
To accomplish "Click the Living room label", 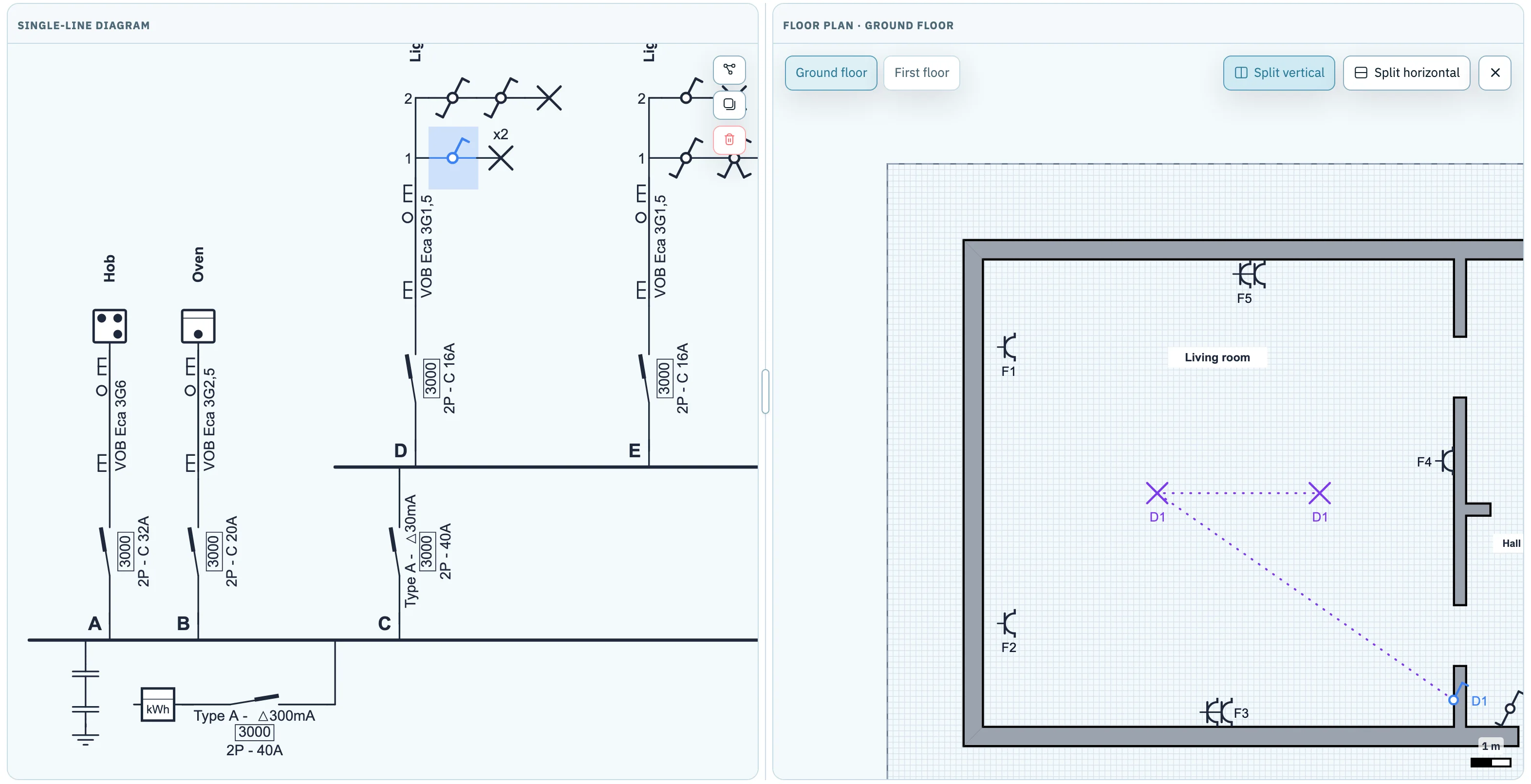I will pos(1217,357).
